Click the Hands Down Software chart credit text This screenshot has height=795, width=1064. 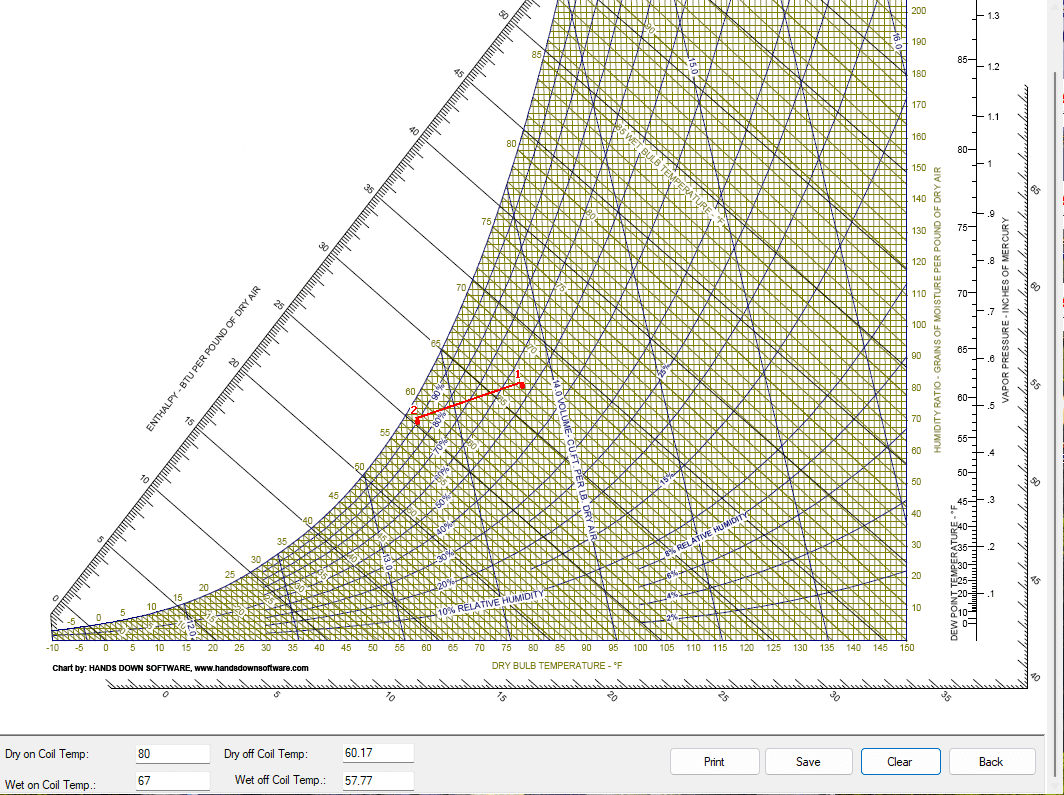(180, 668)
